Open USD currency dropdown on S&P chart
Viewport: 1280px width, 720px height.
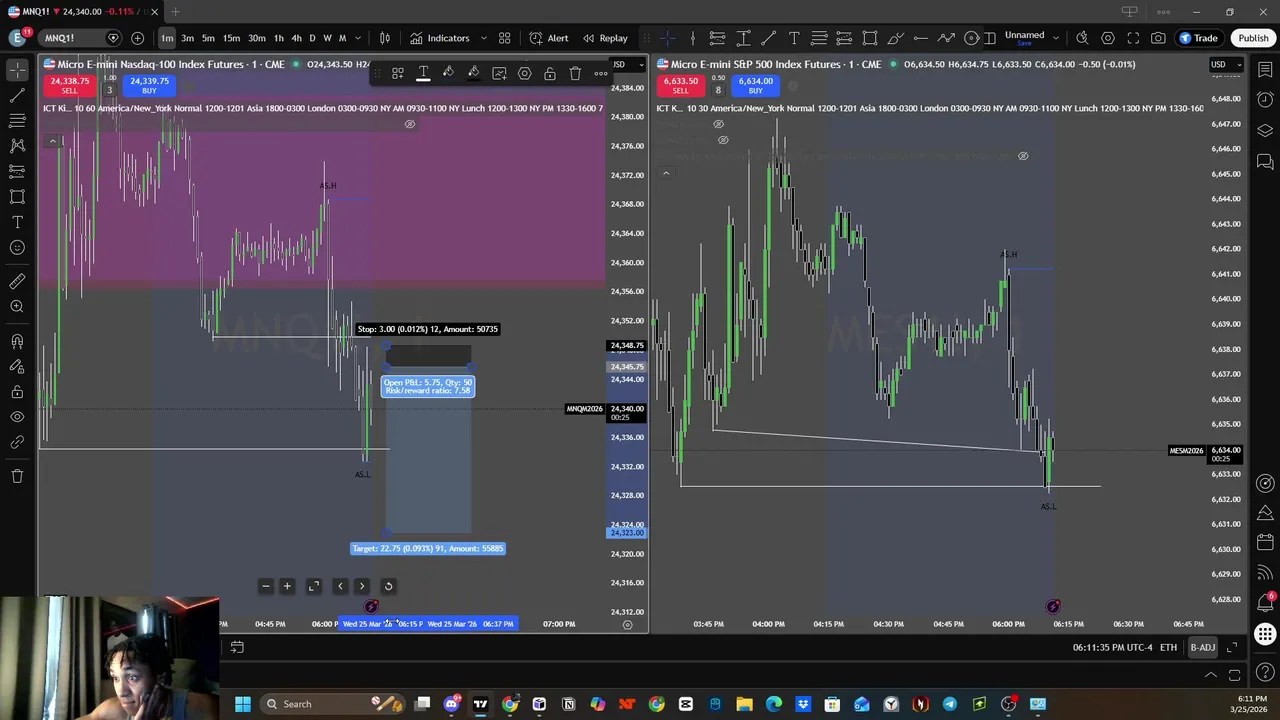pos(1225,65)
